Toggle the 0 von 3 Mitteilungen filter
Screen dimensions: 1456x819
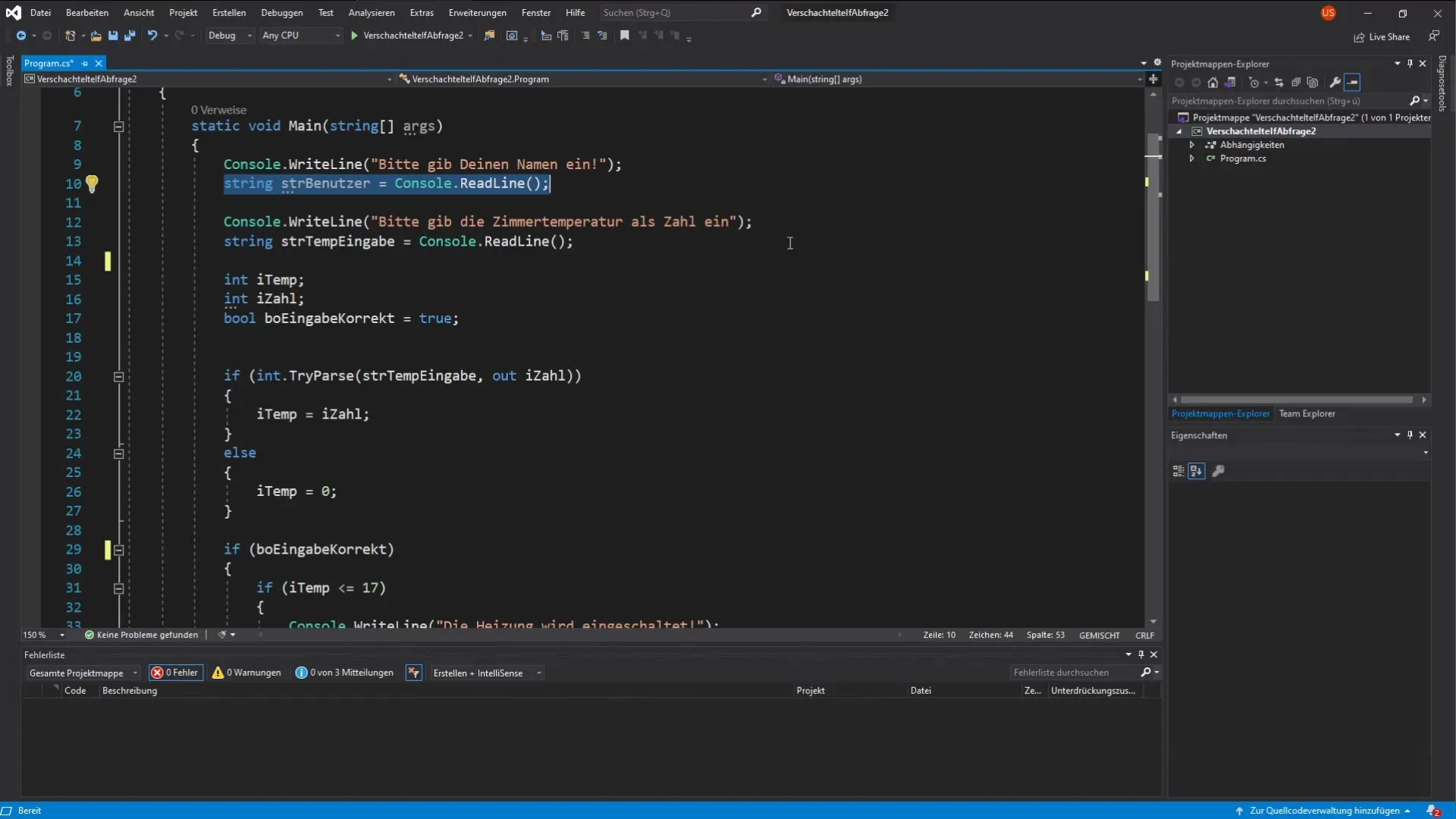point(345,673)
